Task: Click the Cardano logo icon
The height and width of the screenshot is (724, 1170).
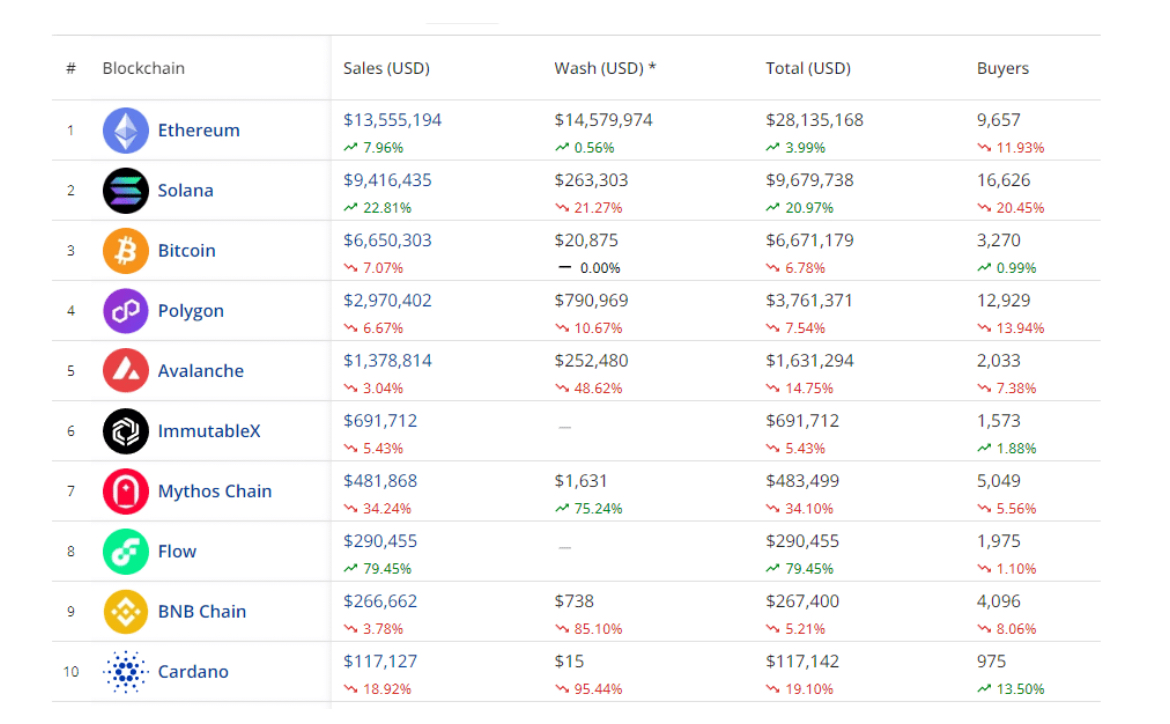Action: tap(125, 672)
